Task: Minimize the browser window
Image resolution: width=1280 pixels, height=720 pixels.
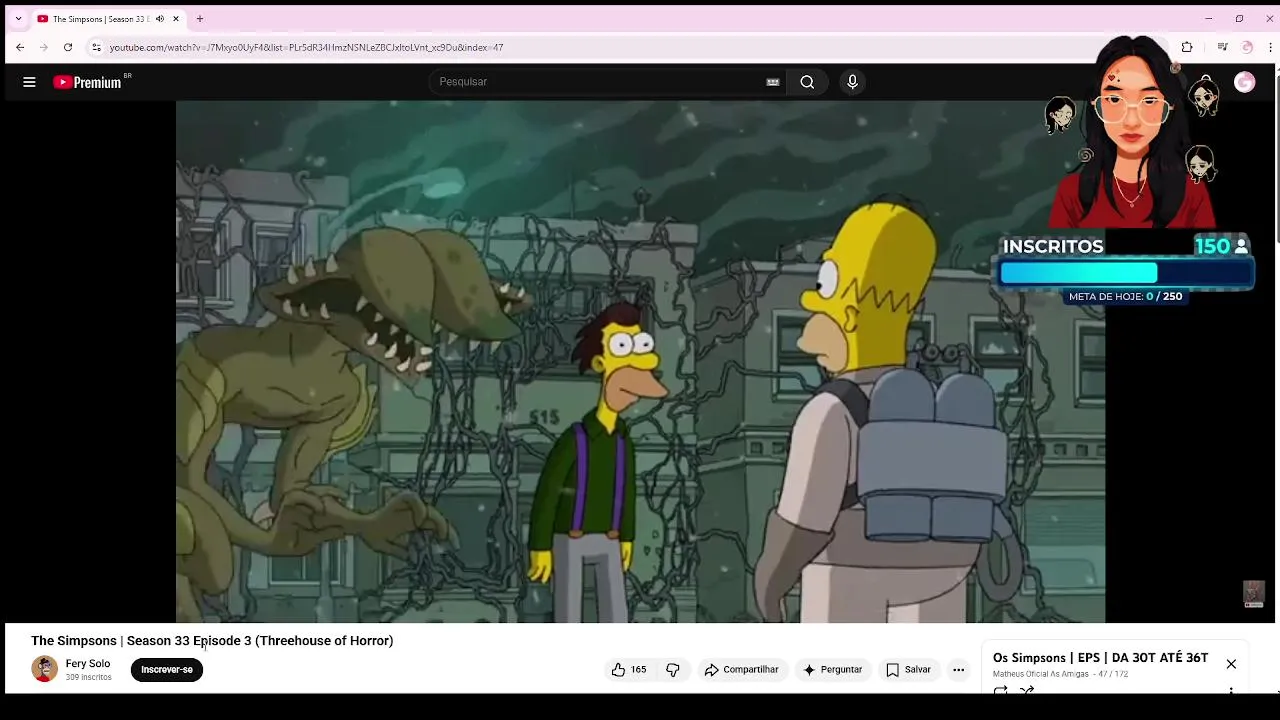Action: tap(1208, 18)
